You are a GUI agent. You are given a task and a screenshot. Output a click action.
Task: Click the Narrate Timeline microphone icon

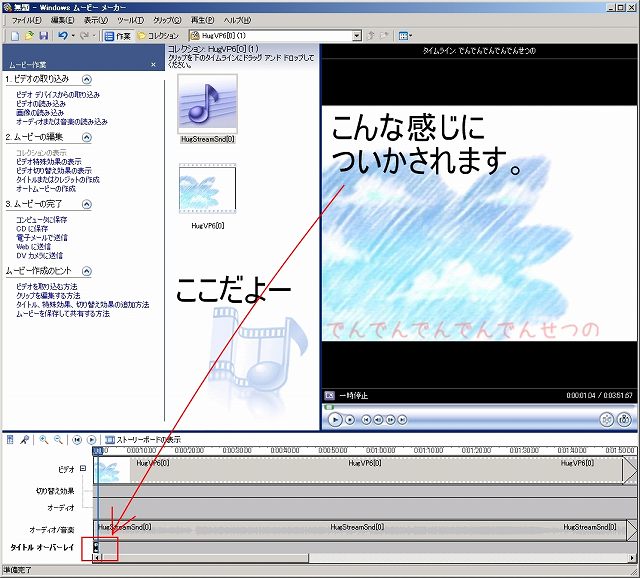(x=24, y=440)
